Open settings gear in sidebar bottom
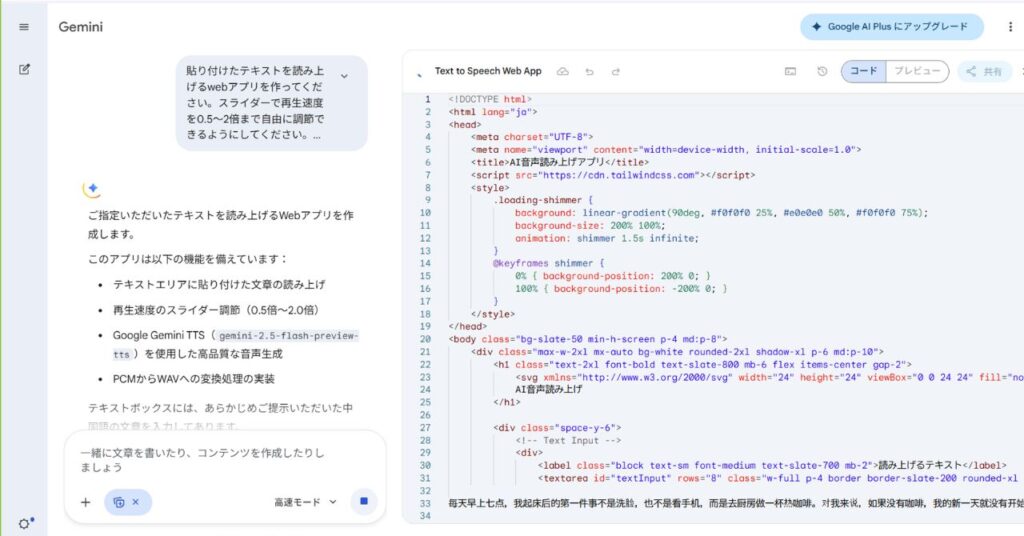The image size is (1024, 536). 25,523
